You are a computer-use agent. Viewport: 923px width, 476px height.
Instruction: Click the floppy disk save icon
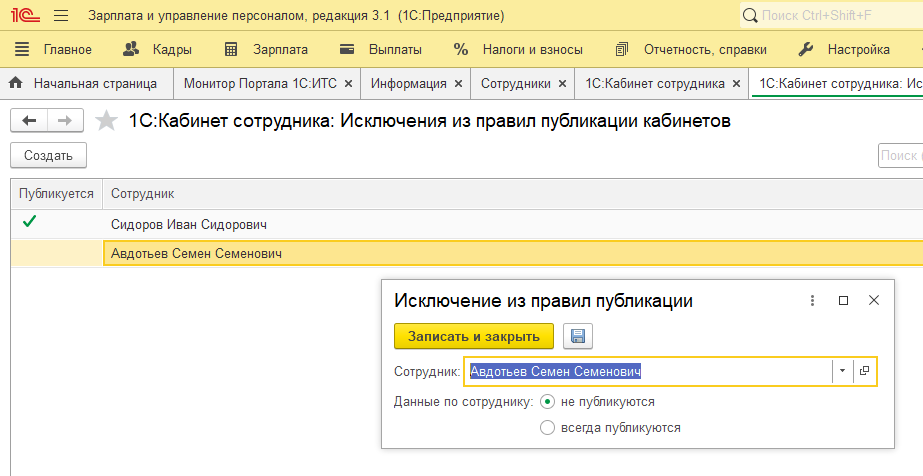pyautogui.click(x=577, y=336)
